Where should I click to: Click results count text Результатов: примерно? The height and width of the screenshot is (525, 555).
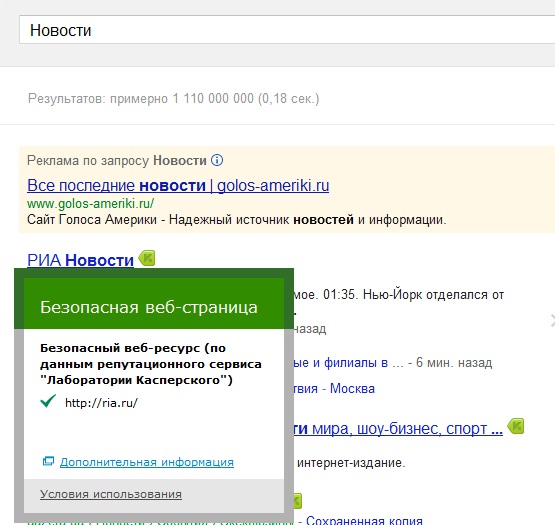point(173,98)
